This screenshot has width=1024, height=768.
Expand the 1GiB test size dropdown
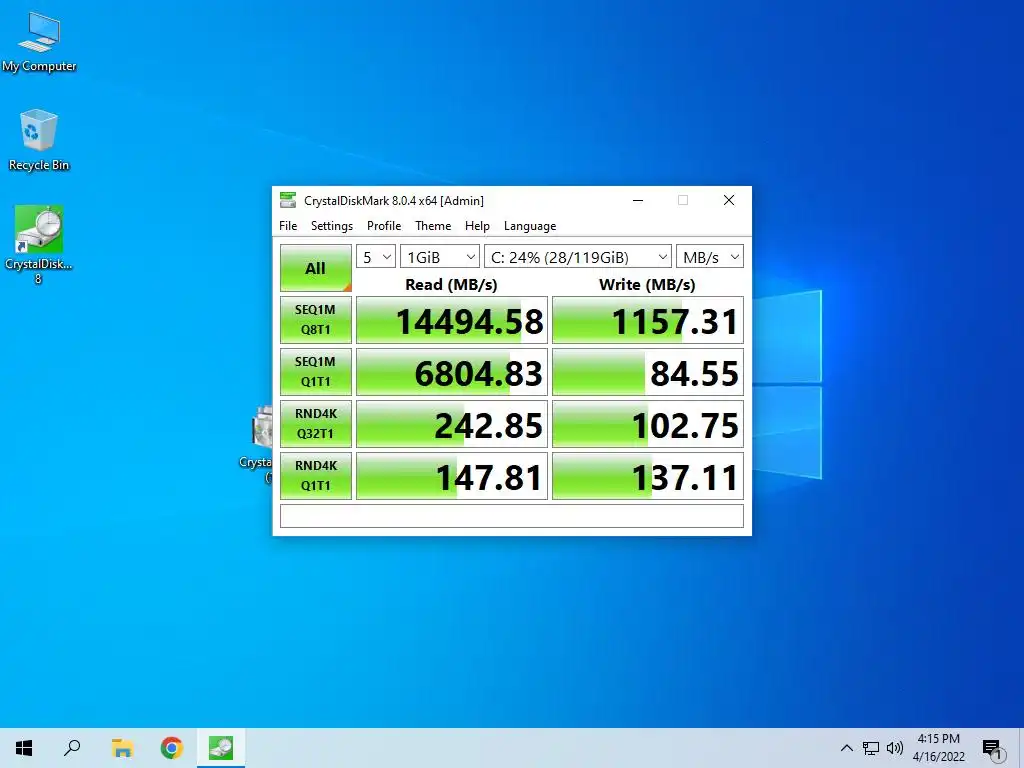tap(440, 257)
